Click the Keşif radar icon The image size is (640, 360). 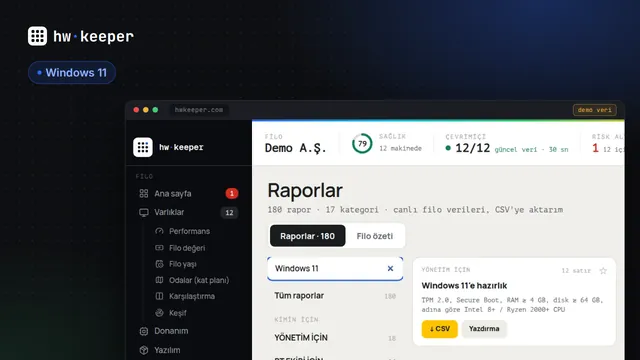159,313
